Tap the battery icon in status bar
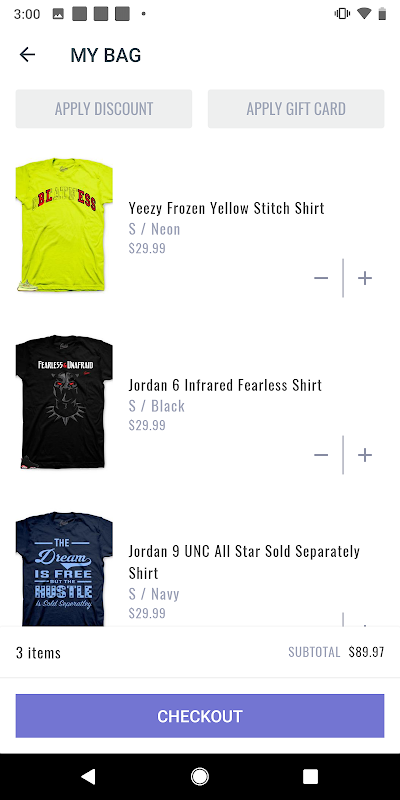The image size is (400, 800). pyautogui.click(x=382, y=14)
